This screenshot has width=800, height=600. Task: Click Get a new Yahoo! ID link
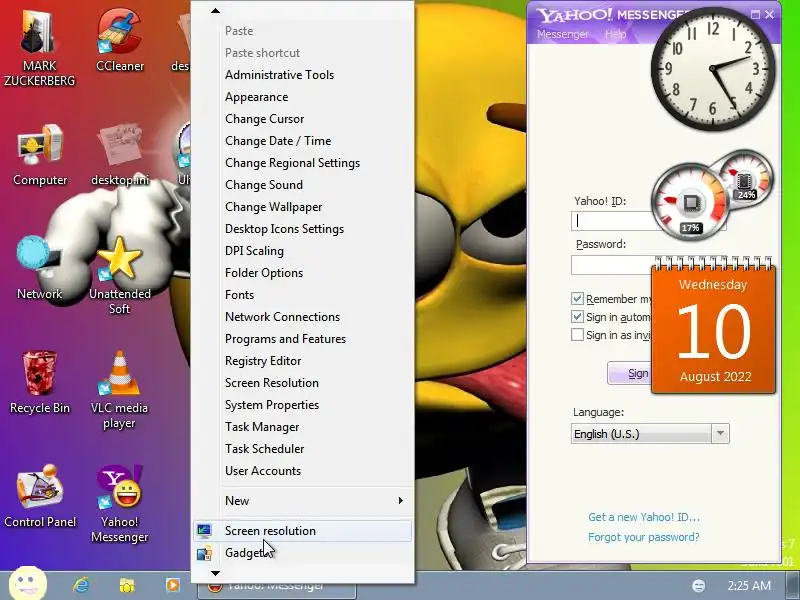pos(643,517)
